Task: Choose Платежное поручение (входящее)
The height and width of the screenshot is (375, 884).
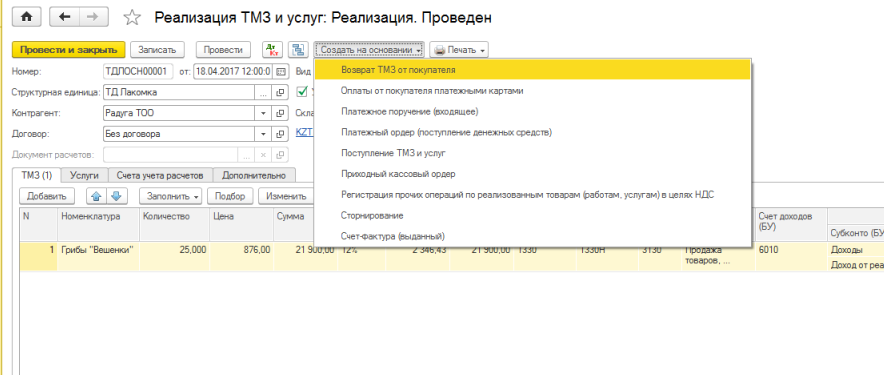Action: pos(532,112)
